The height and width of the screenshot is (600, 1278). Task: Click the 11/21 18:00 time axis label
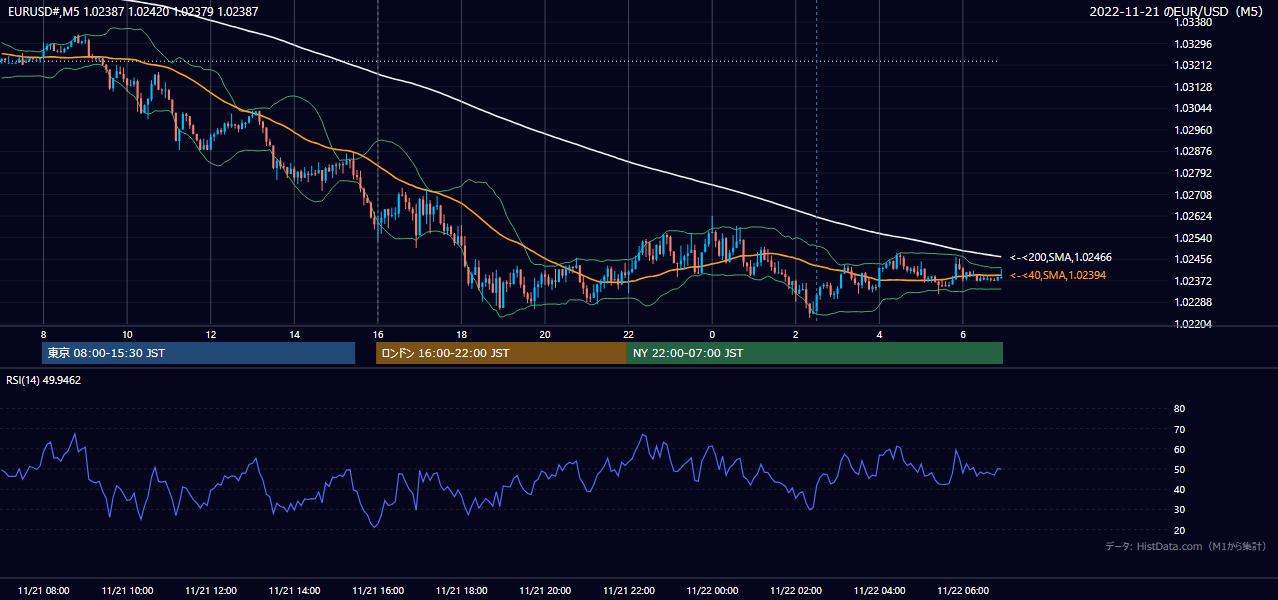point(461,591)
